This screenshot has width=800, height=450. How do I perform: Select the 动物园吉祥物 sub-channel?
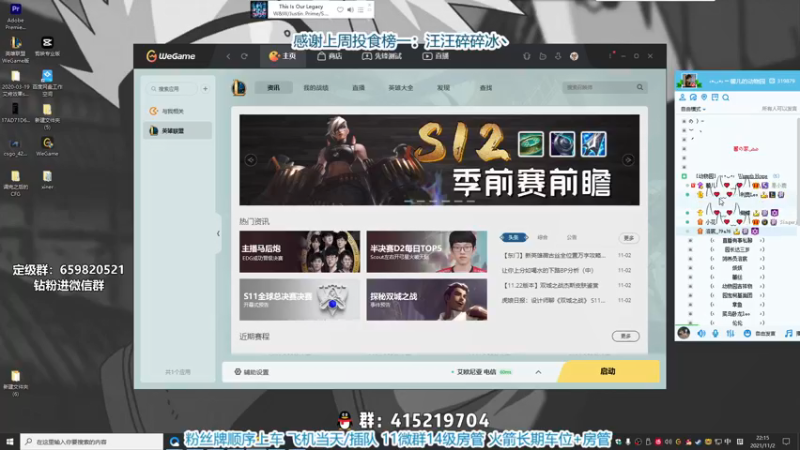click(737, 286)
